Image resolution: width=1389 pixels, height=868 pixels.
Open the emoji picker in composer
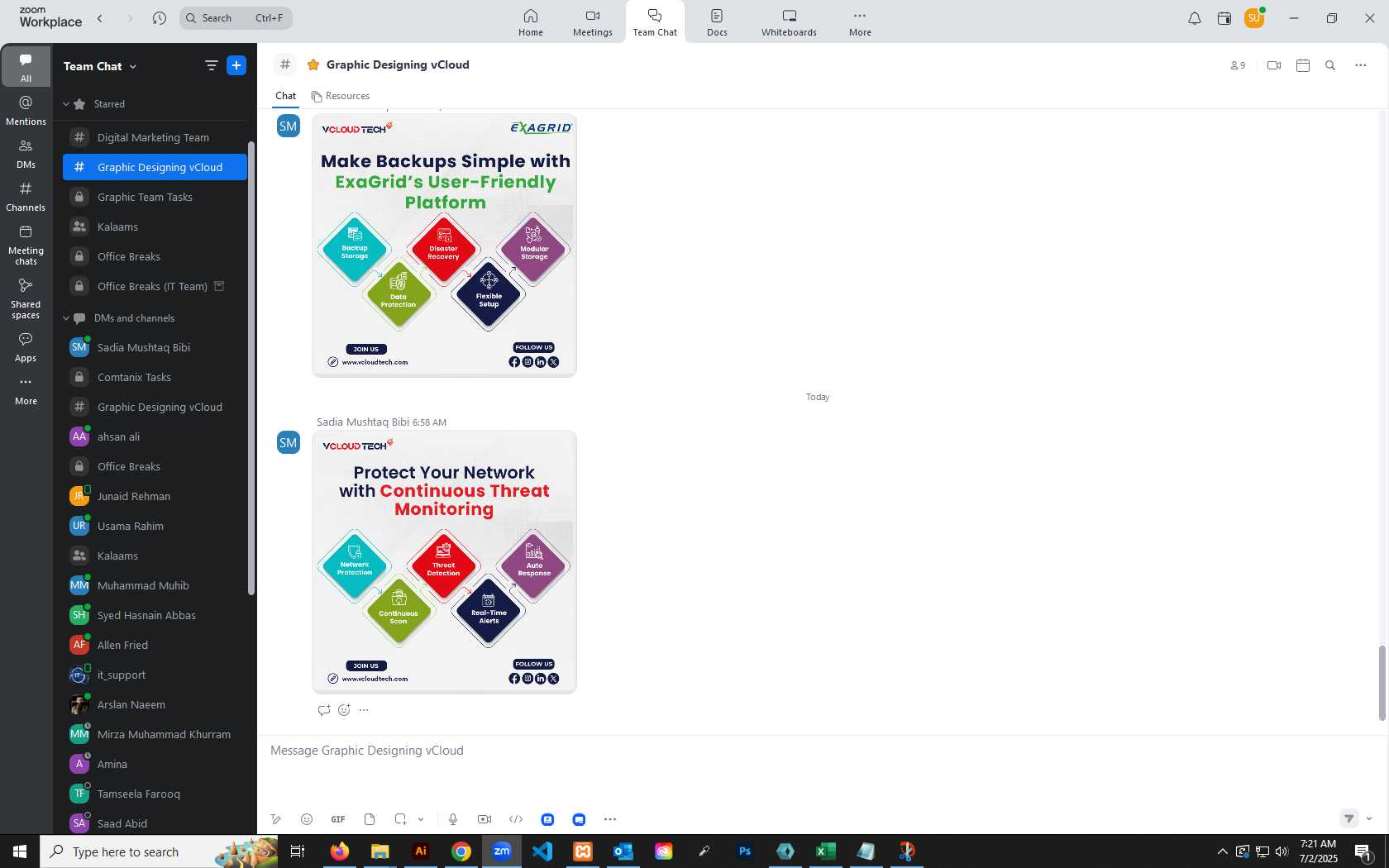pos(307,819)
